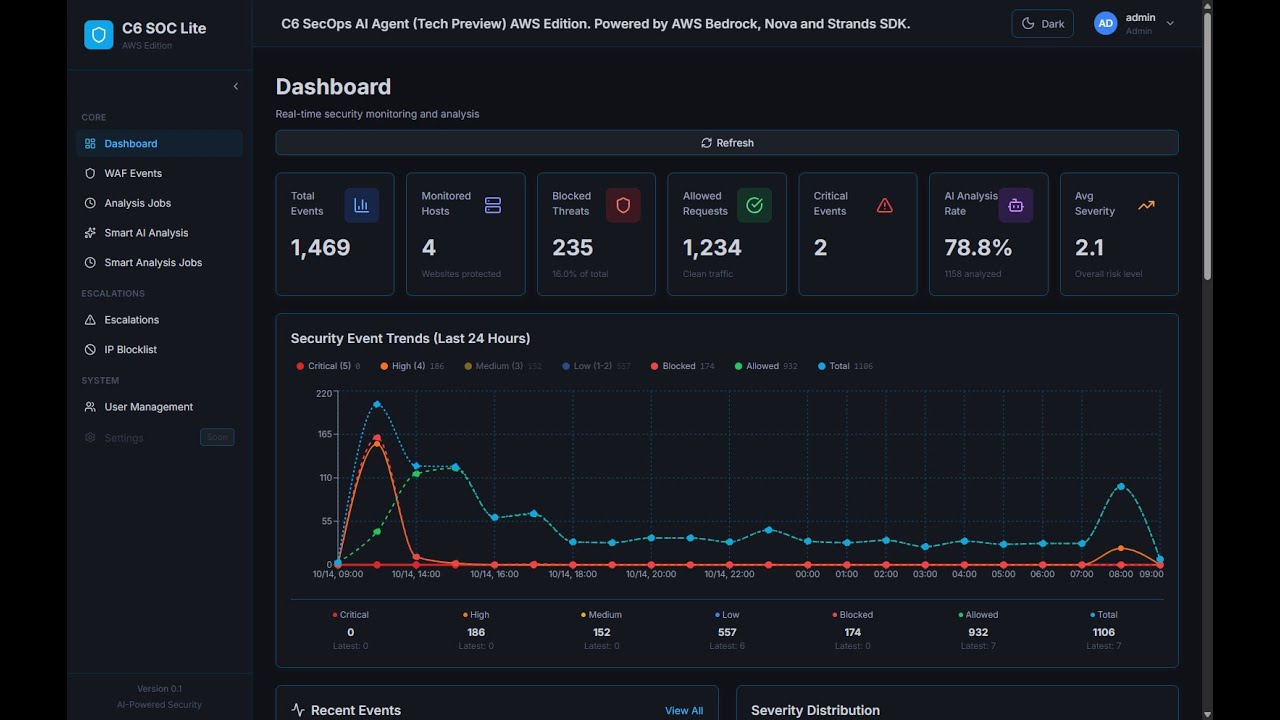Click the Smart AI Analysis sparkle icon
Image resolution: width=1280 pixels, height=720 pixels.
90,233
